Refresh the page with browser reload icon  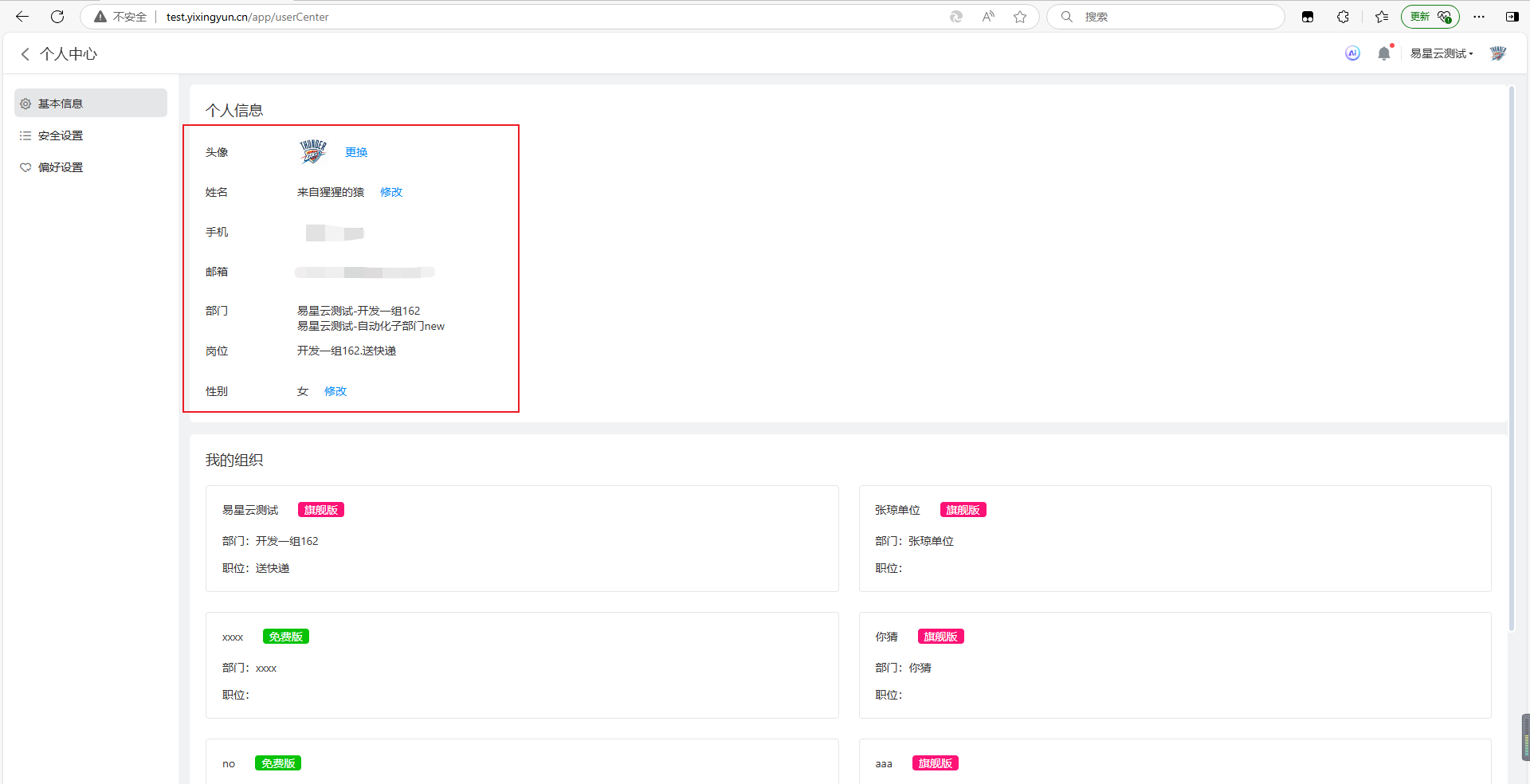click(57, 17)
